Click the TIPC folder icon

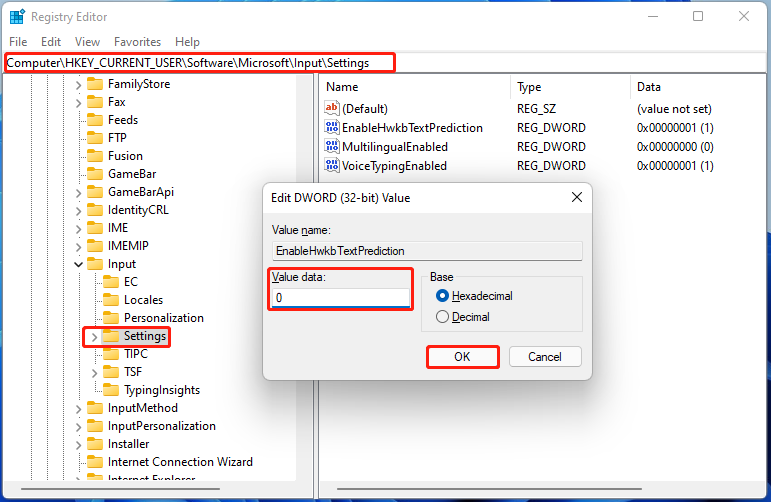pos(111,354)
